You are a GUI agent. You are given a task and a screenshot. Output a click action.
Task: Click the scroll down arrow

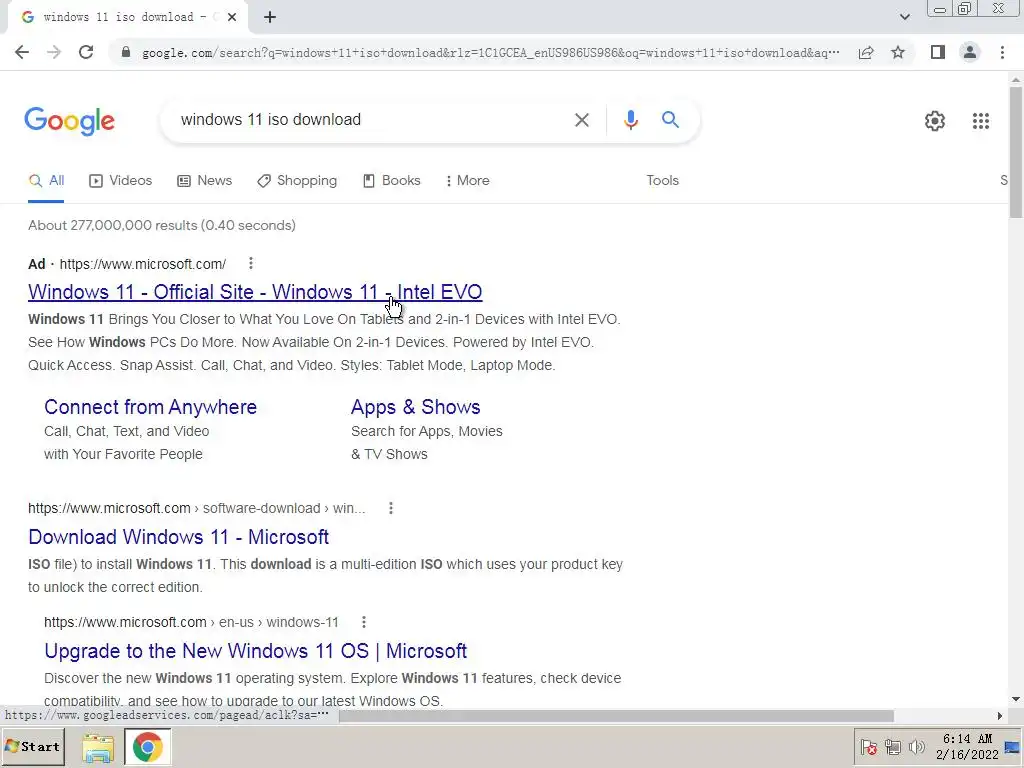click(1016, 699)
